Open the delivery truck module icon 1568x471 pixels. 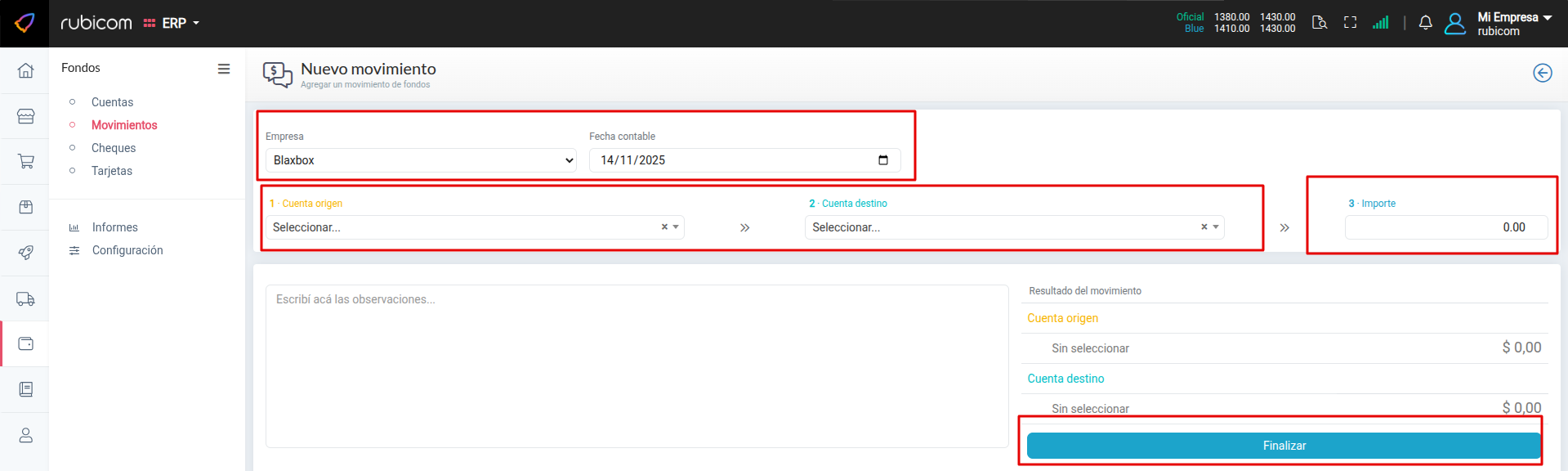pos(25,298)
